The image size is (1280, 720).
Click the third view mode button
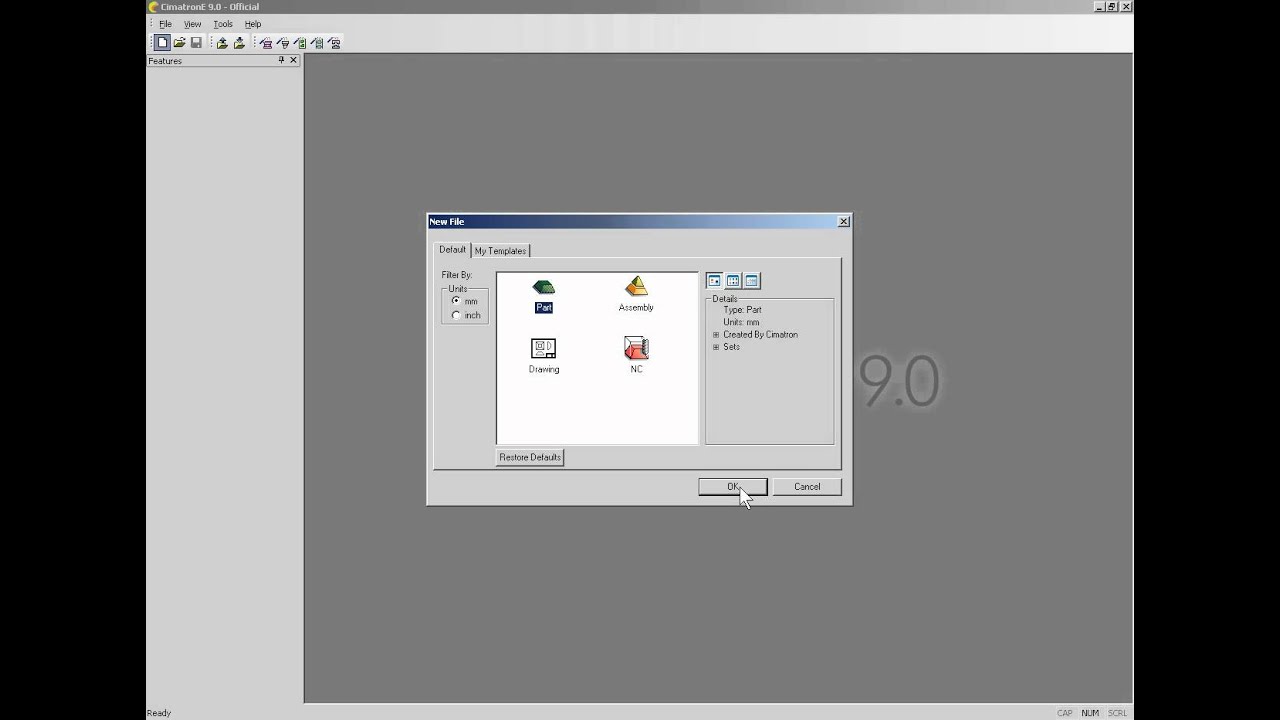pyautogui.click(x=752, y=281)
